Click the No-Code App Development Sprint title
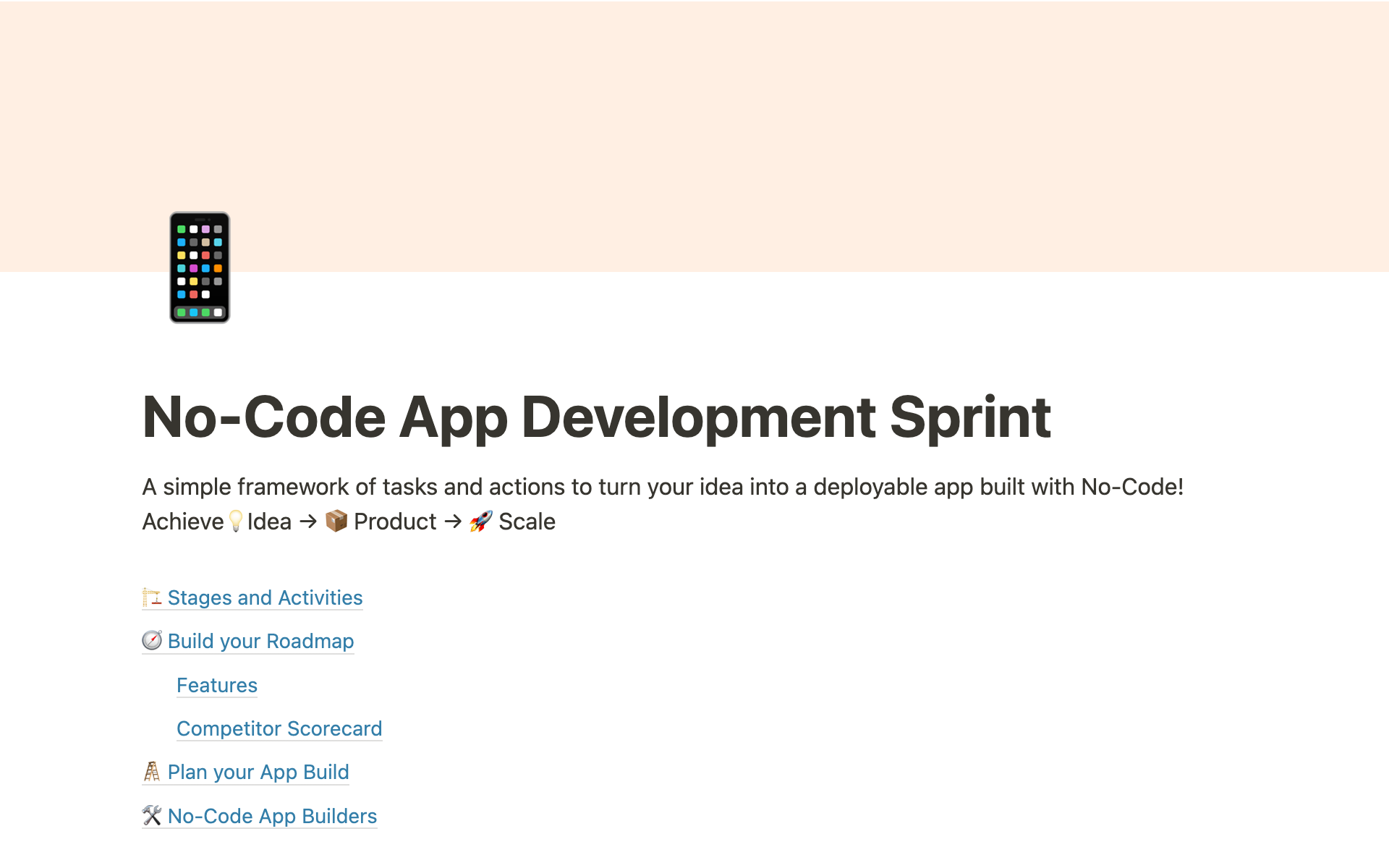The width and height of the screenshot is (1389, 868). (596, 417)
